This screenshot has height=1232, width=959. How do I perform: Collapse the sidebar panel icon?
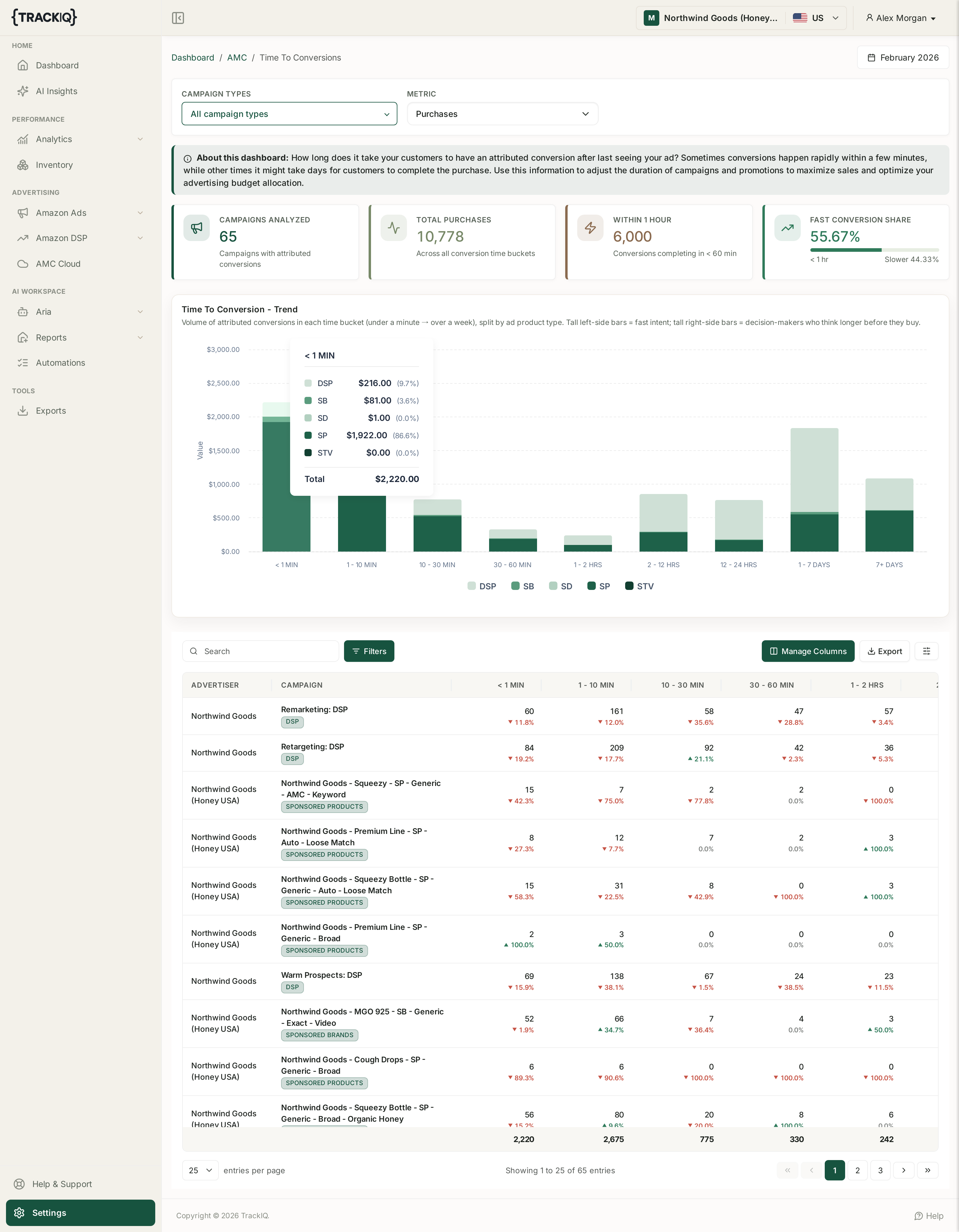178,18
